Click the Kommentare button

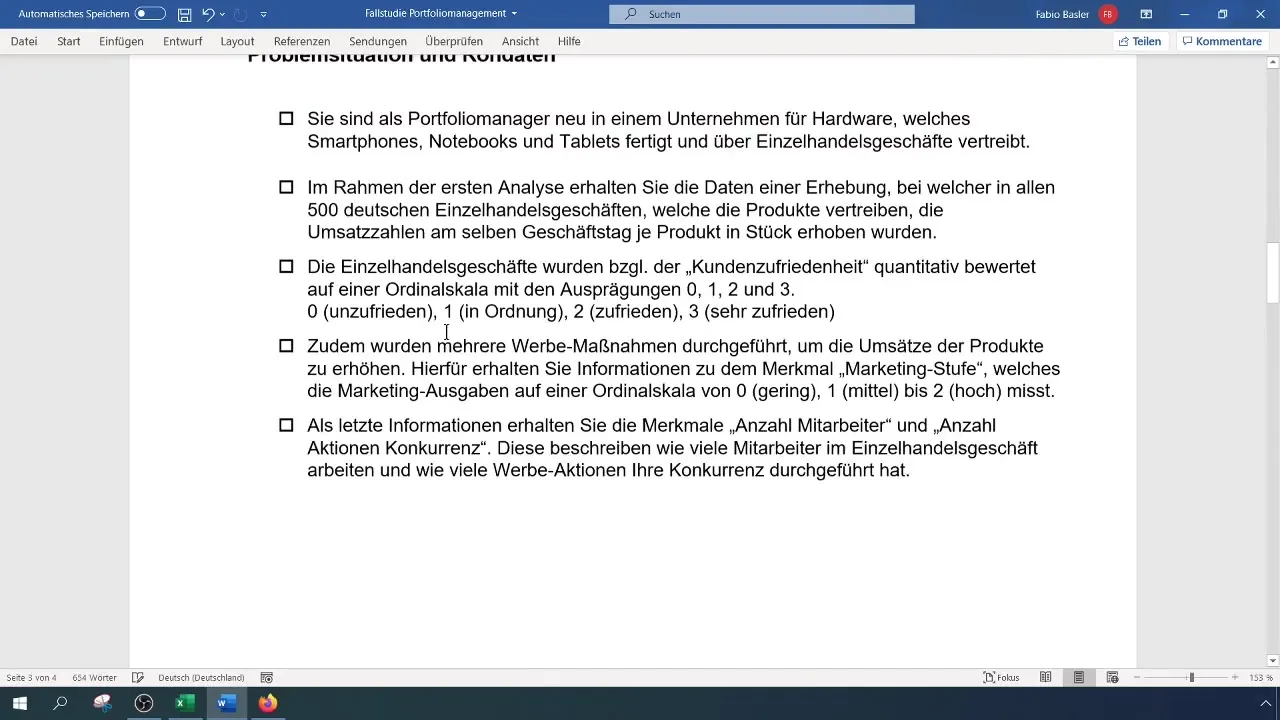click(1222, 41)
